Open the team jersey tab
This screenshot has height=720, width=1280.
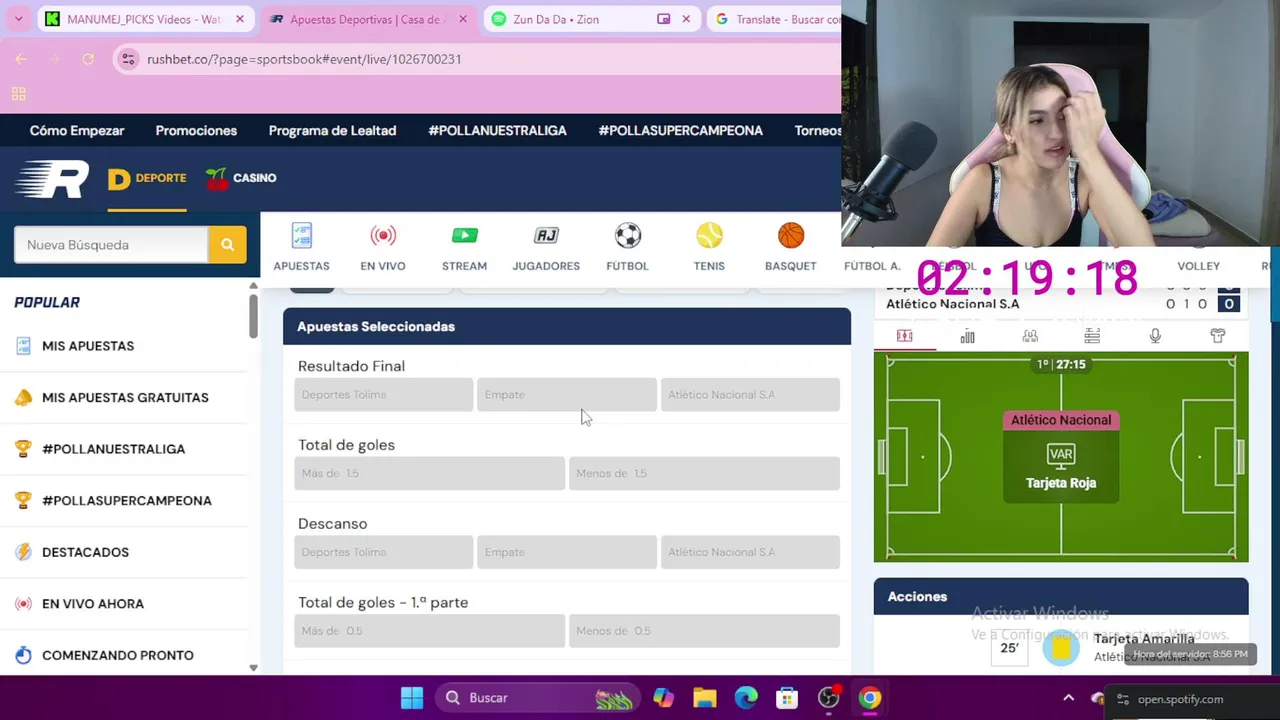point(1217,336)
